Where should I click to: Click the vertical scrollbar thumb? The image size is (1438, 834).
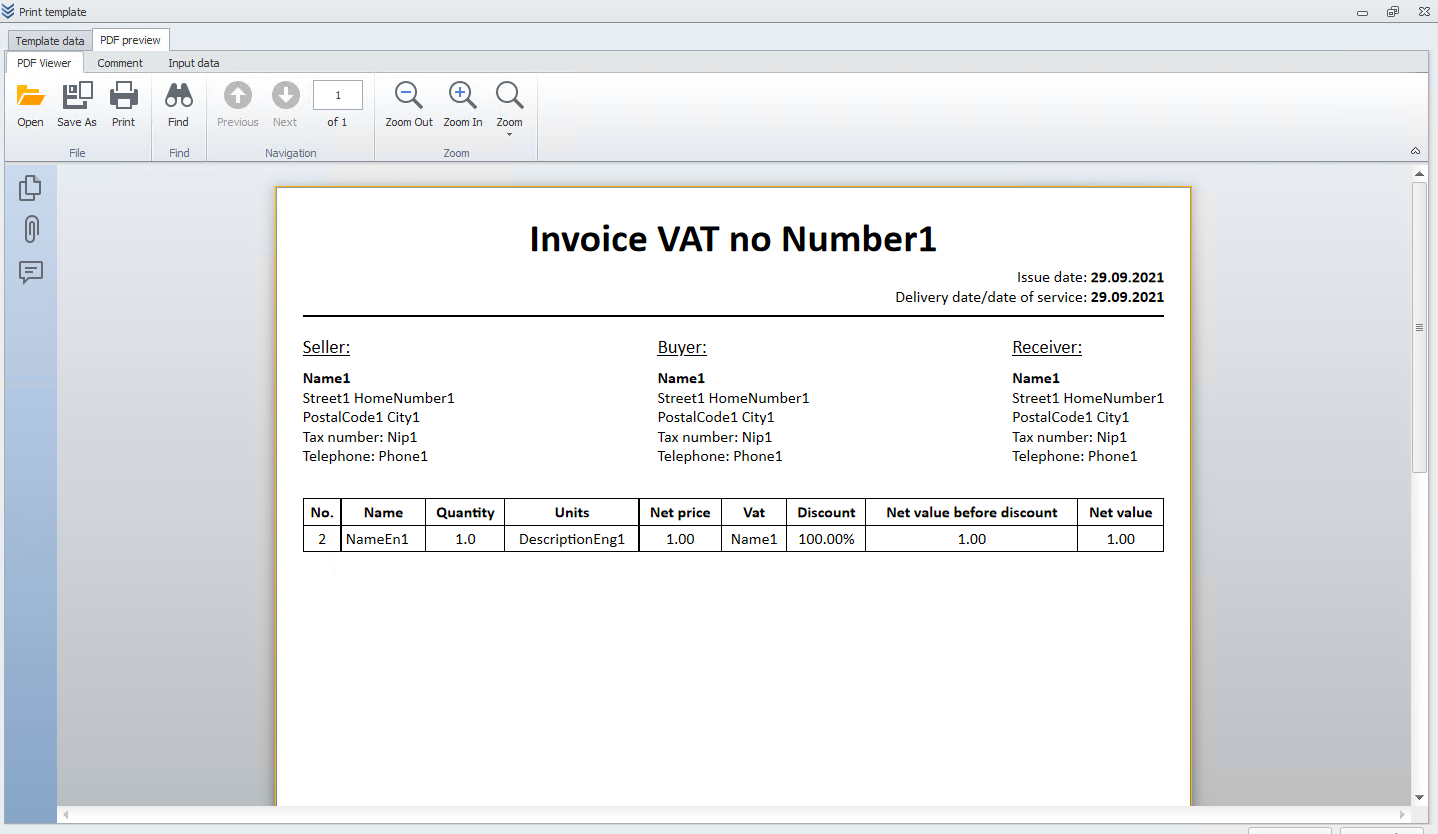pyautogui.click(x=1419, y=327)
